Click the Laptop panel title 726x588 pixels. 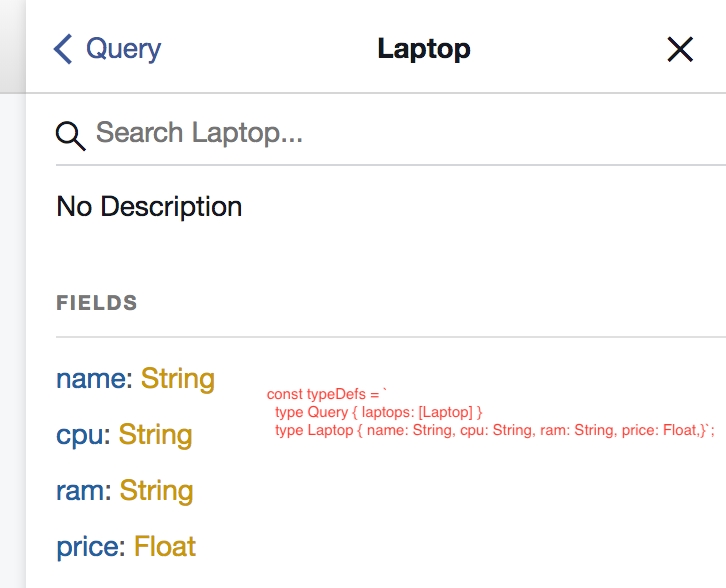(423, 49)
